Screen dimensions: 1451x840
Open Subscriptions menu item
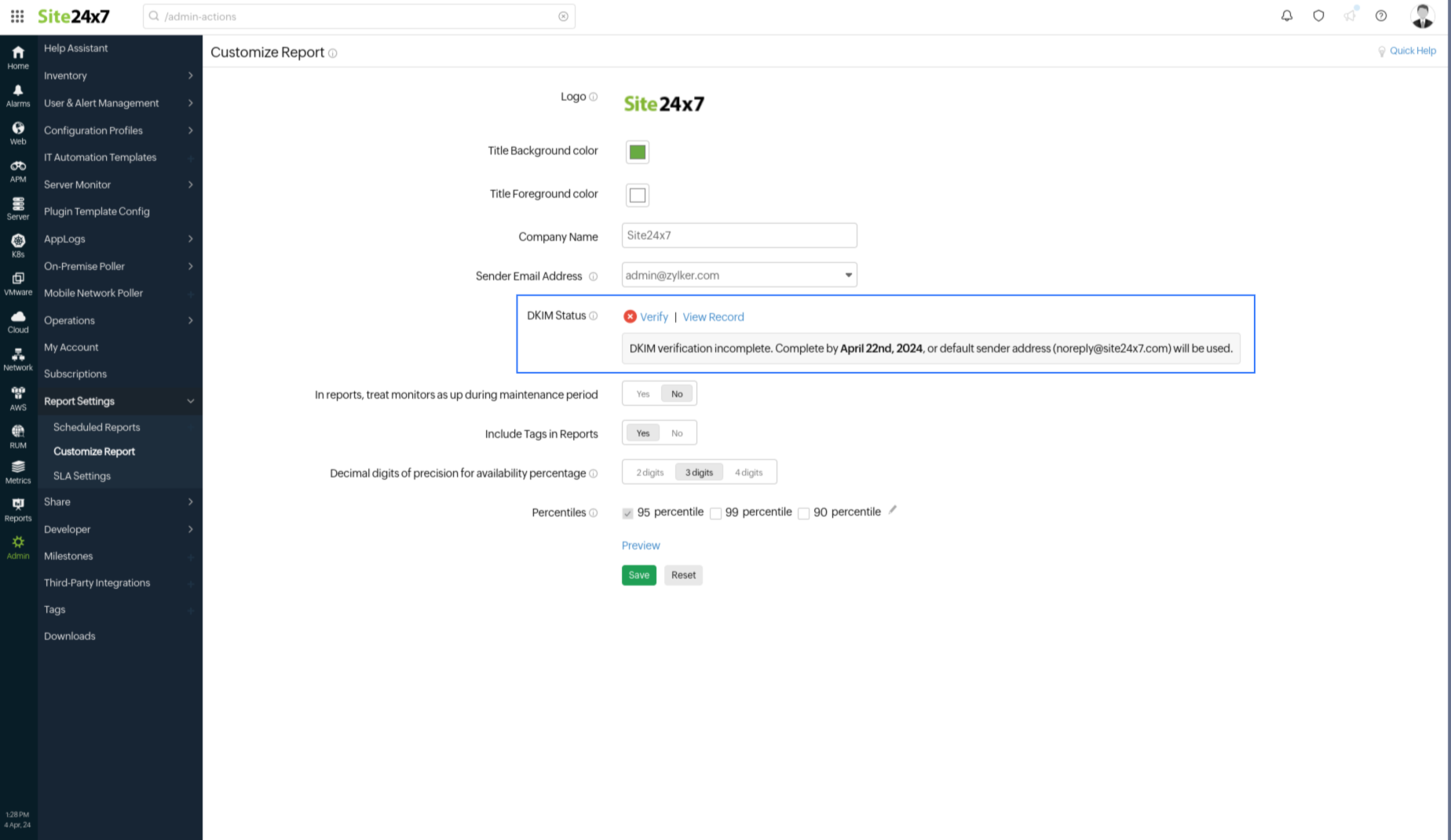75,374
